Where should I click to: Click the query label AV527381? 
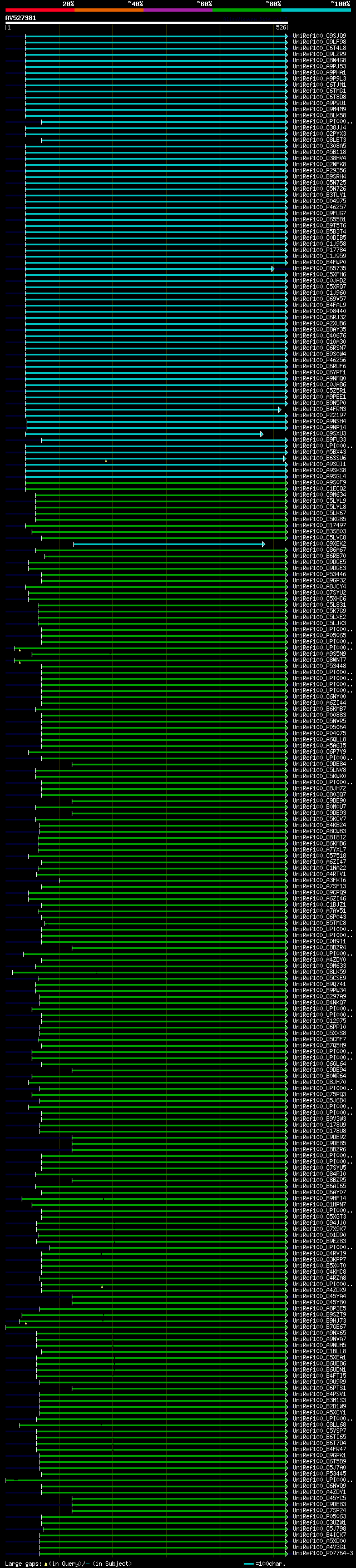[21, 18]
